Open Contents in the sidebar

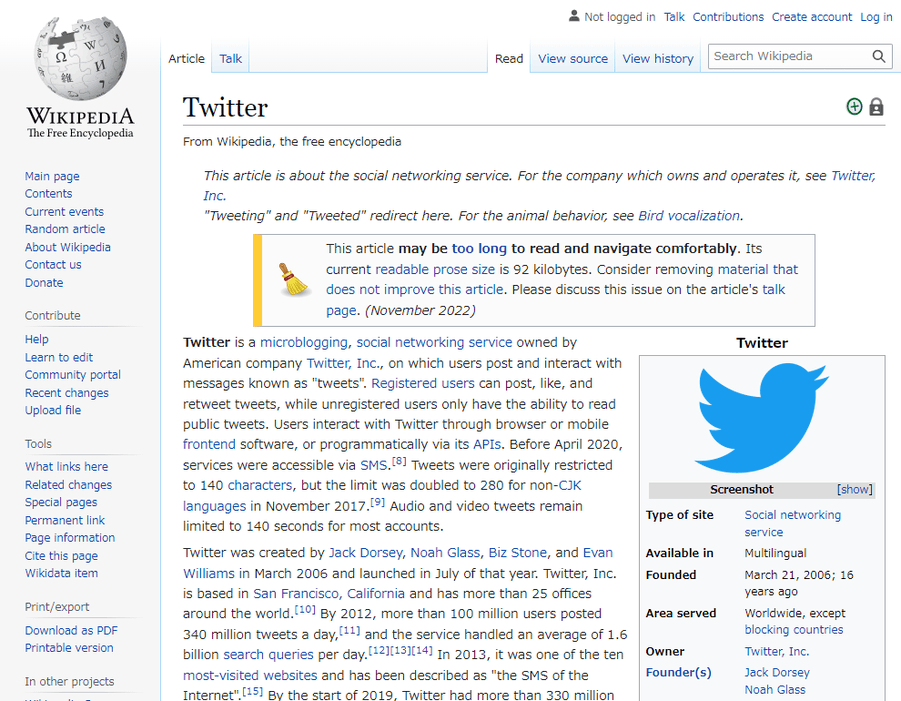[x=48, y=194]
